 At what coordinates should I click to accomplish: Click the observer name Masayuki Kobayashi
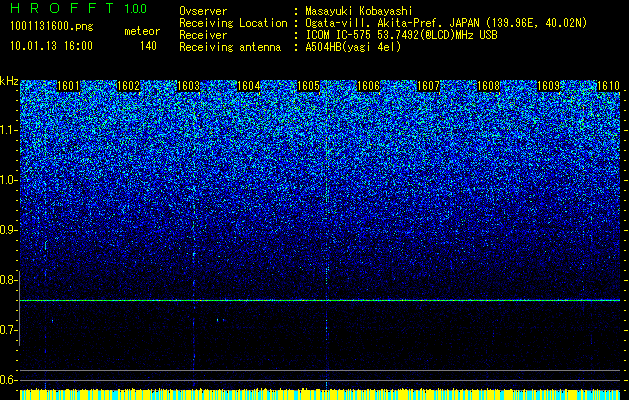pyautogui.click(x=358, y=11)
